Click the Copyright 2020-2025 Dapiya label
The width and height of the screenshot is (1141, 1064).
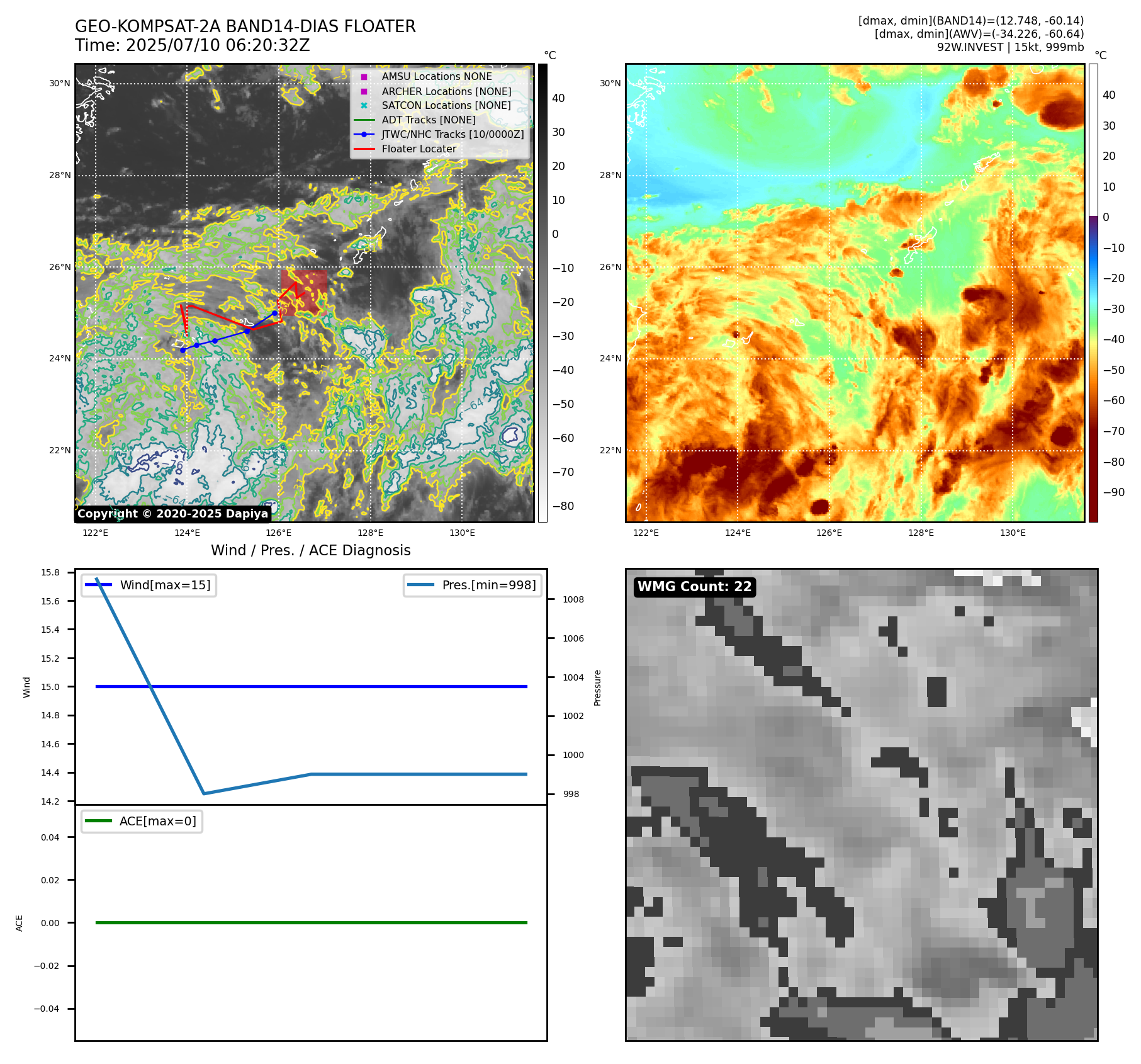pos(173,514)
